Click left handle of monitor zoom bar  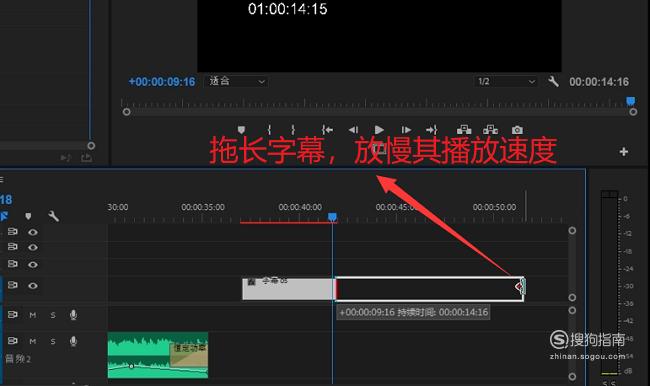tap(126, 112)
